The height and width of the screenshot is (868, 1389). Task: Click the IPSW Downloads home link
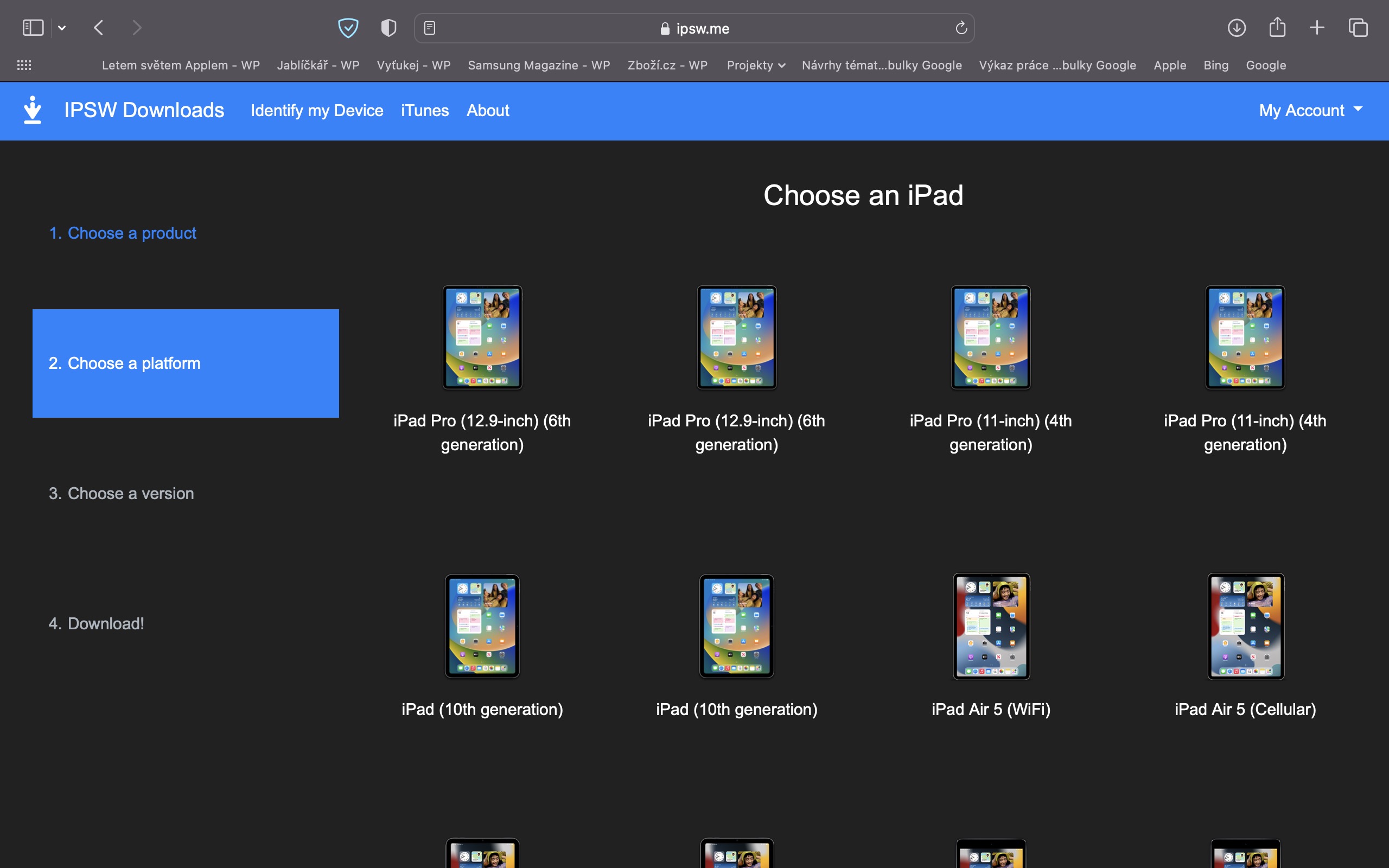(143, 110)
